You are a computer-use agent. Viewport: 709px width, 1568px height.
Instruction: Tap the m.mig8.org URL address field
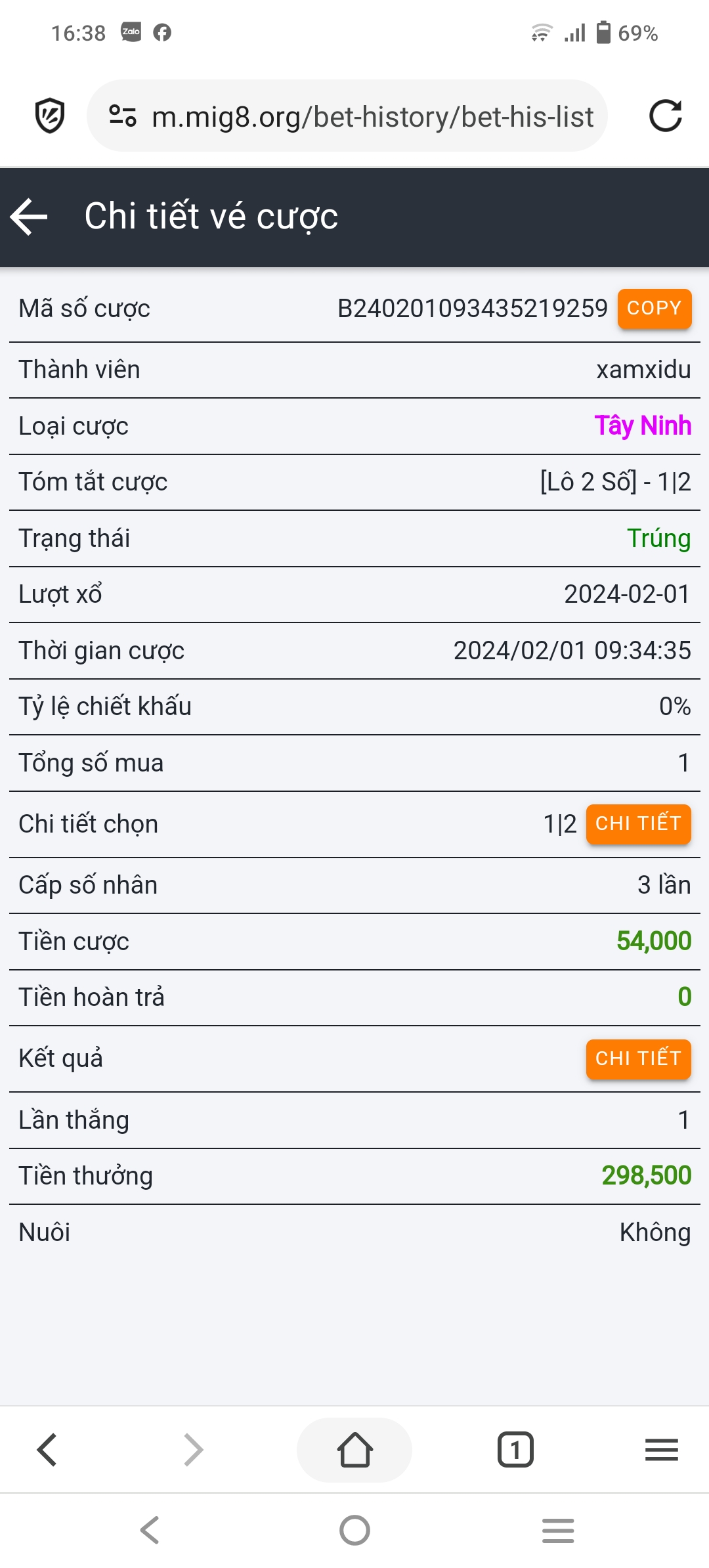[x=372, y=117]
